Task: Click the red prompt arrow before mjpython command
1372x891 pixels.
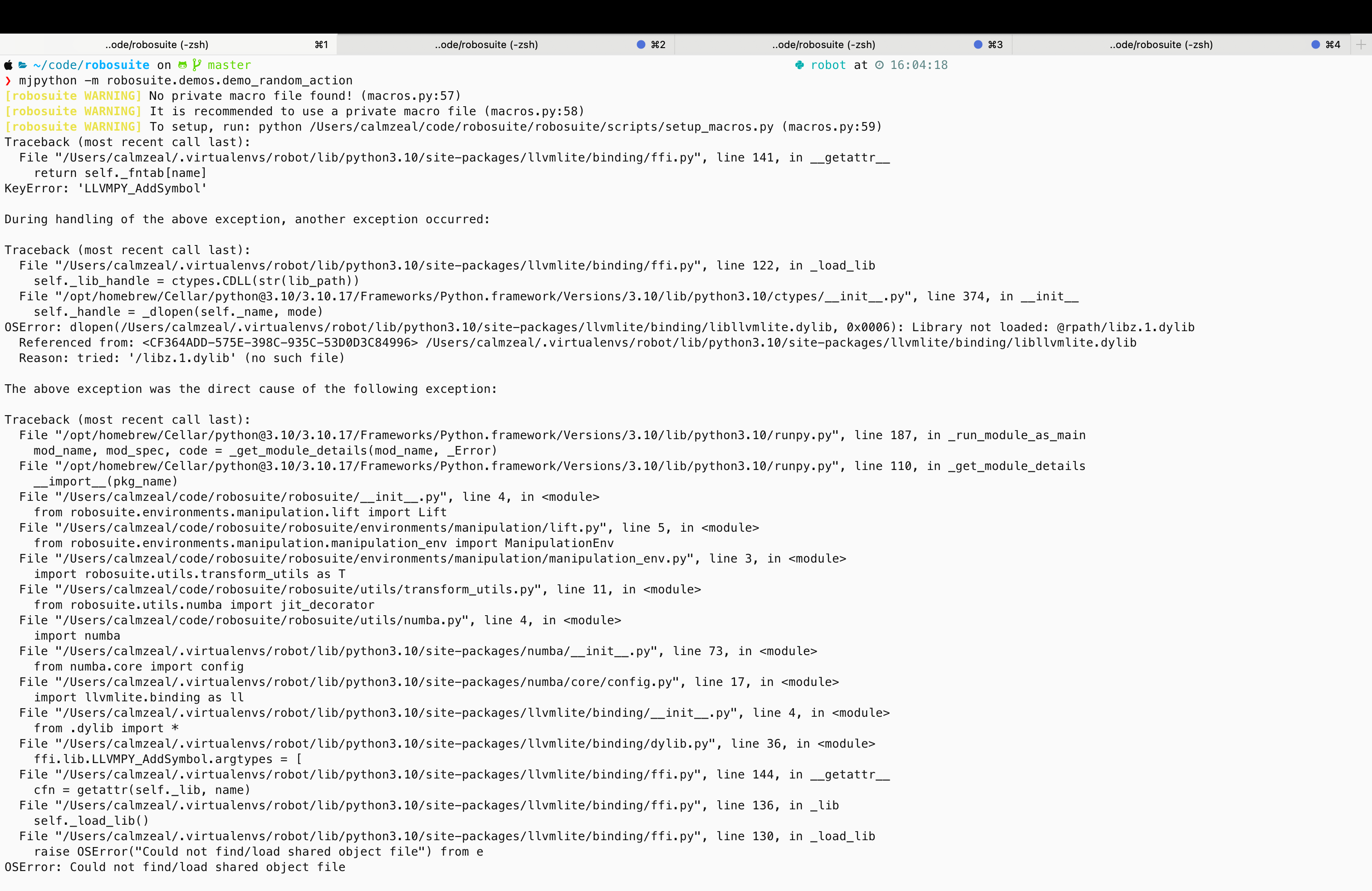Action: [x=8, y=81]
